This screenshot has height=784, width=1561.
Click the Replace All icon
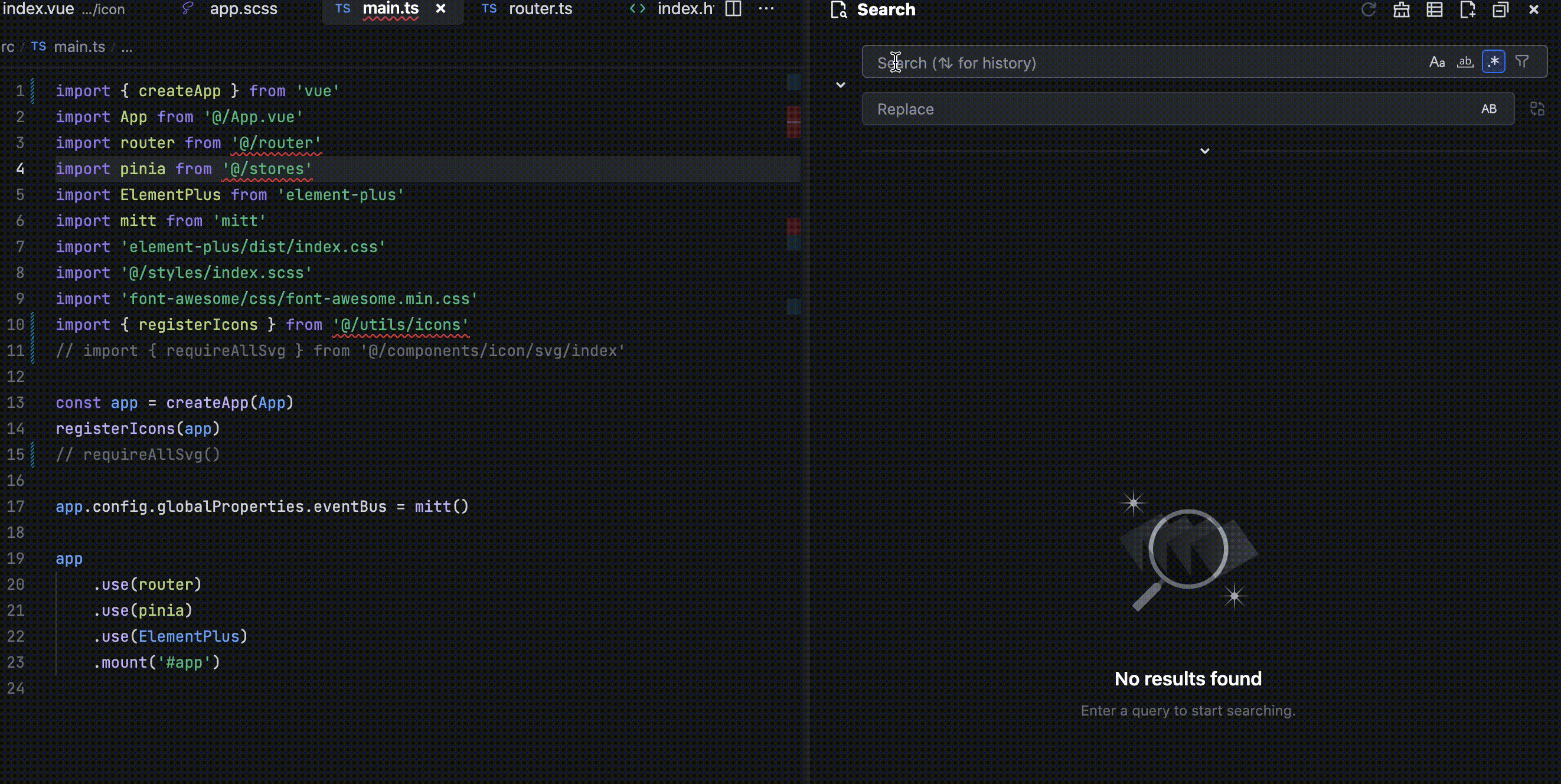(x=1537, y=109)
